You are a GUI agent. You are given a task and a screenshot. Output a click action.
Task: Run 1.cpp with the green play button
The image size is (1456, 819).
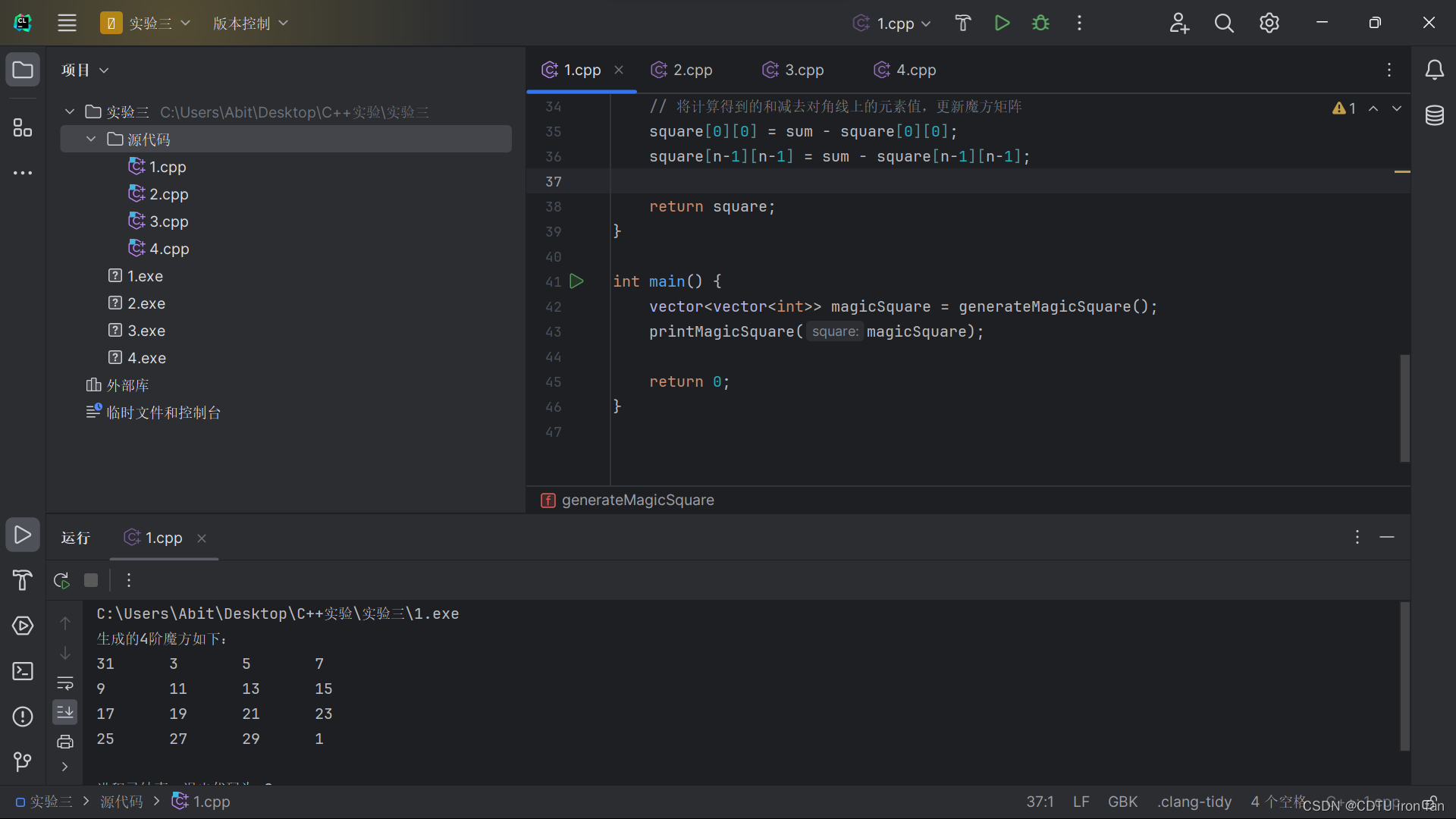(x=1002, y=23)
